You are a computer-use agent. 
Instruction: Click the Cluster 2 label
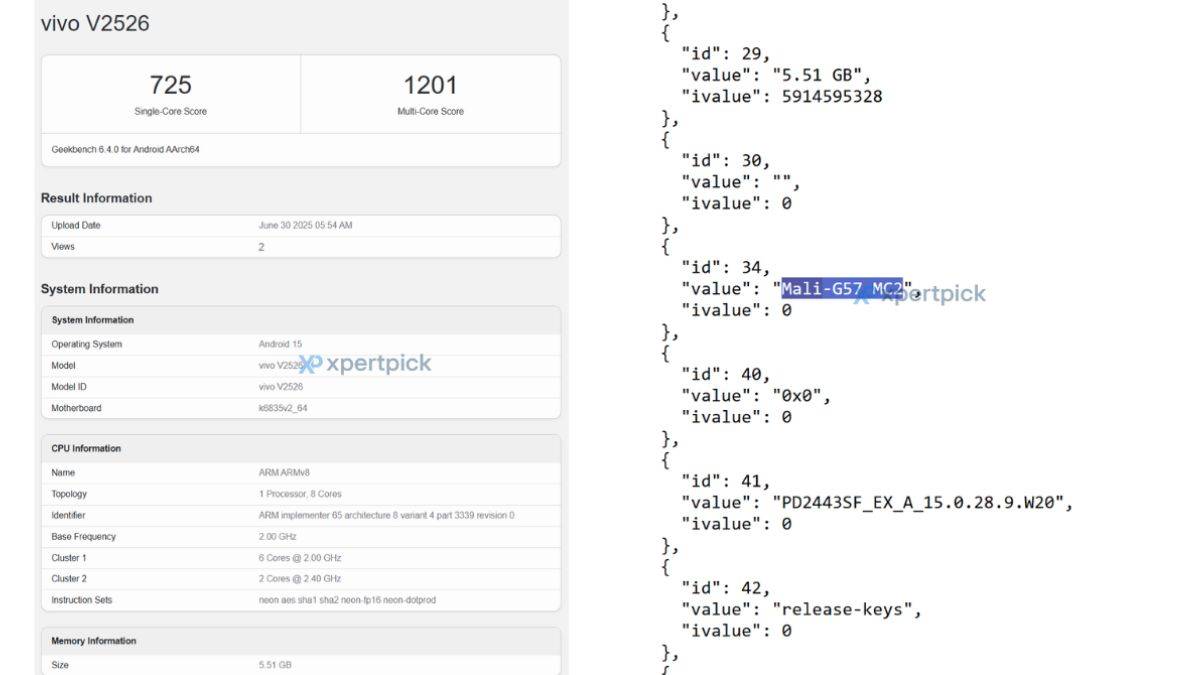tap(69, 578)
